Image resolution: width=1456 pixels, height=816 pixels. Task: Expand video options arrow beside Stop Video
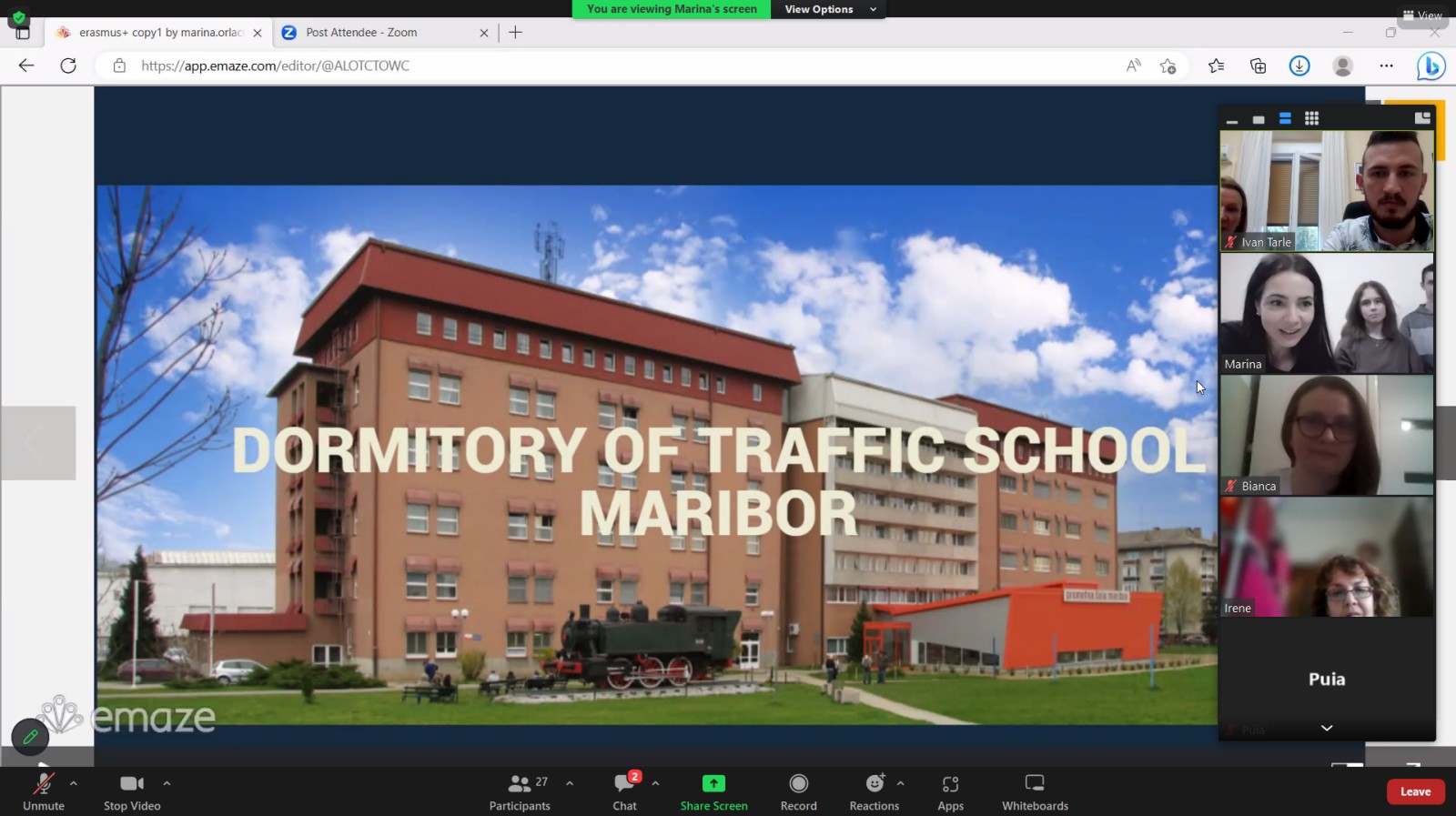(x=167, y=783)
